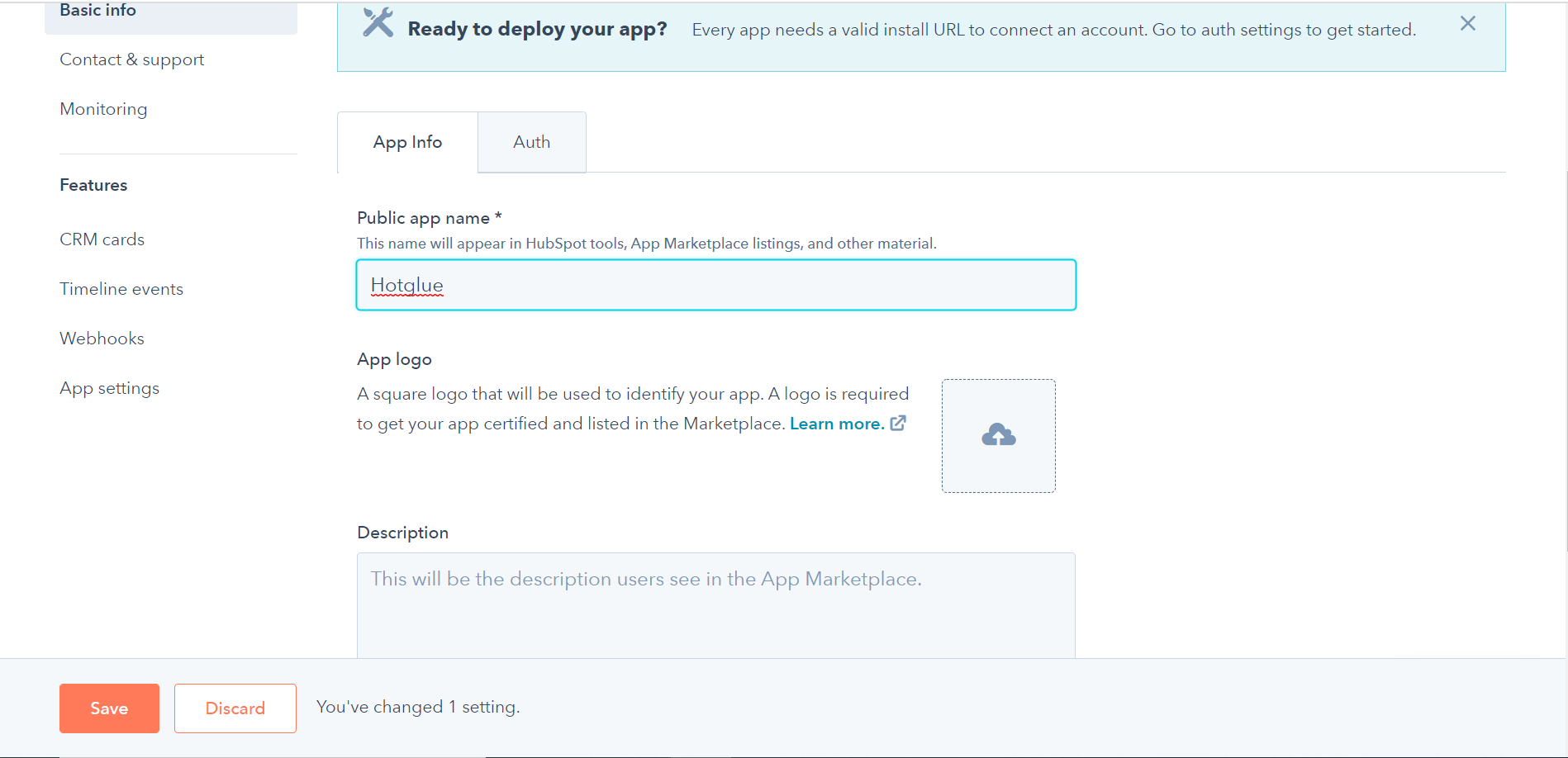Open the Monitoring section

pyautogui.click(x=103, y=109)
